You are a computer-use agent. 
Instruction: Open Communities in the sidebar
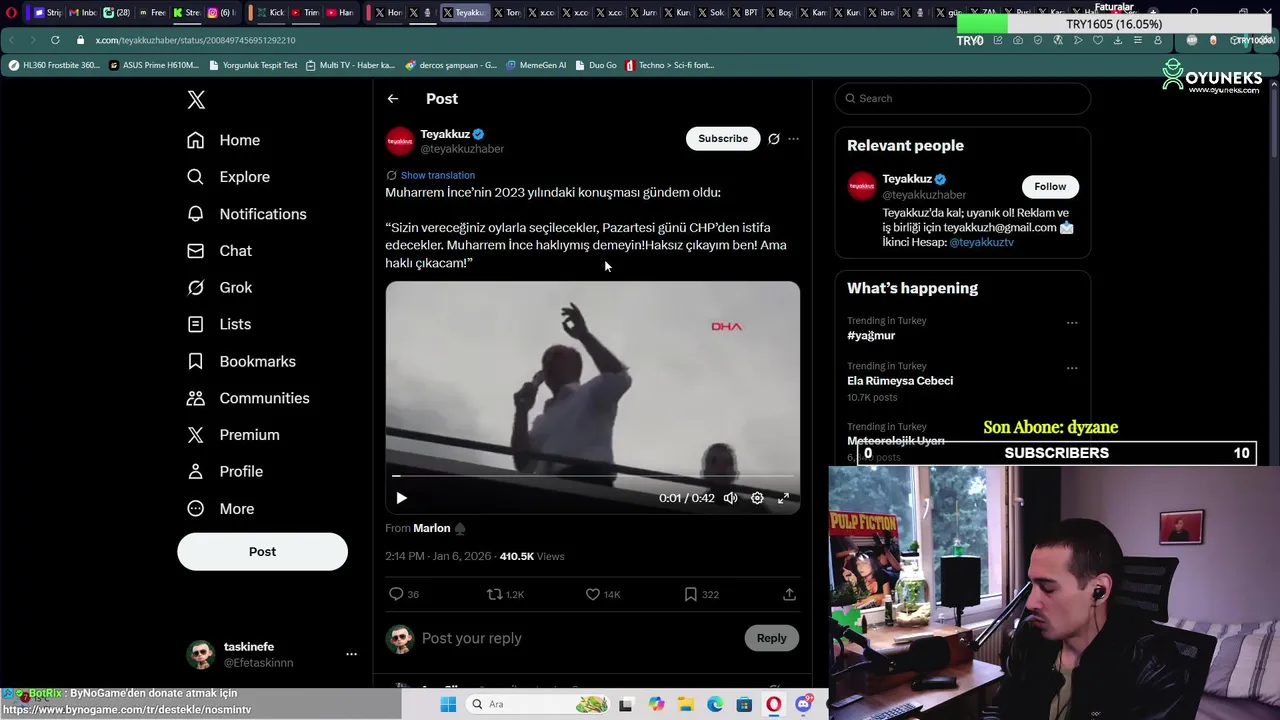pos(248,398)
